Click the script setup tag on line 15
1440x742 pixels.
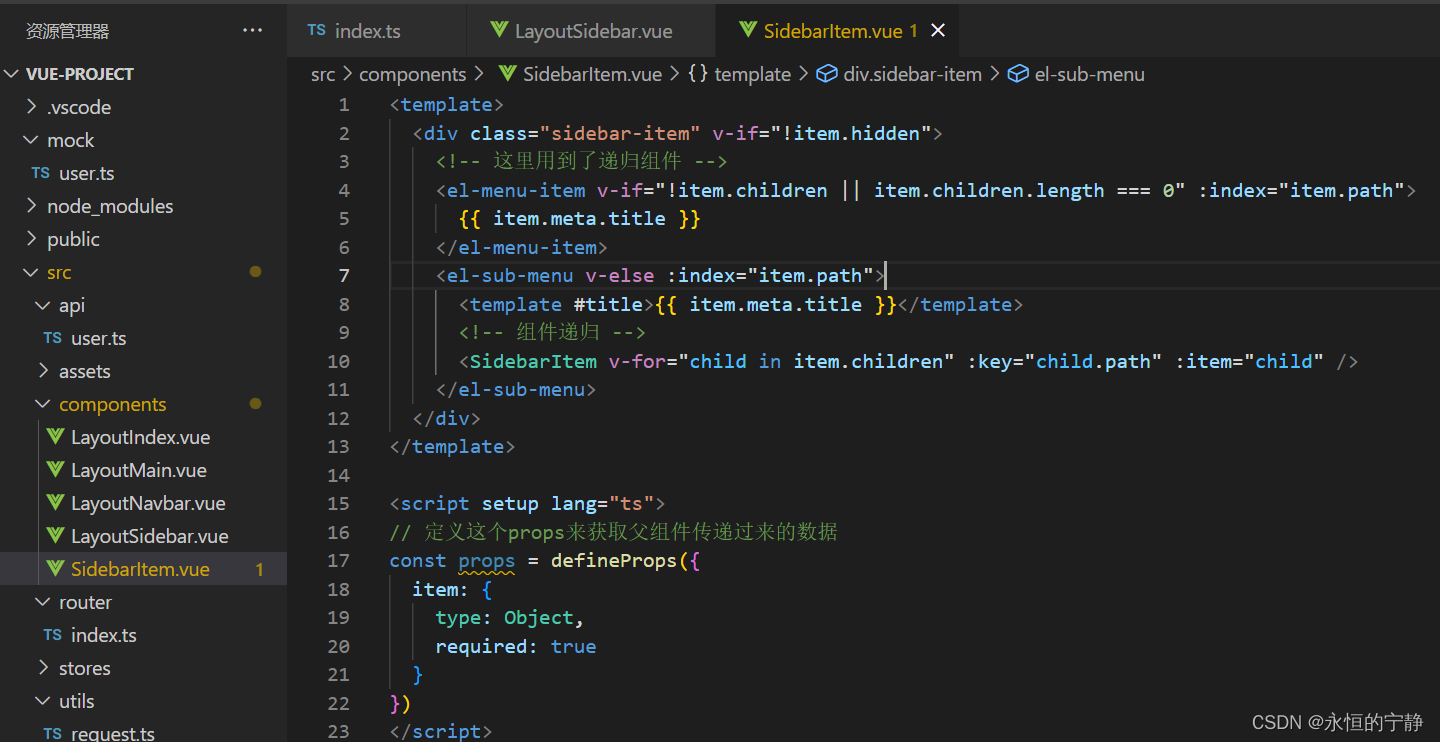point(527,503)
